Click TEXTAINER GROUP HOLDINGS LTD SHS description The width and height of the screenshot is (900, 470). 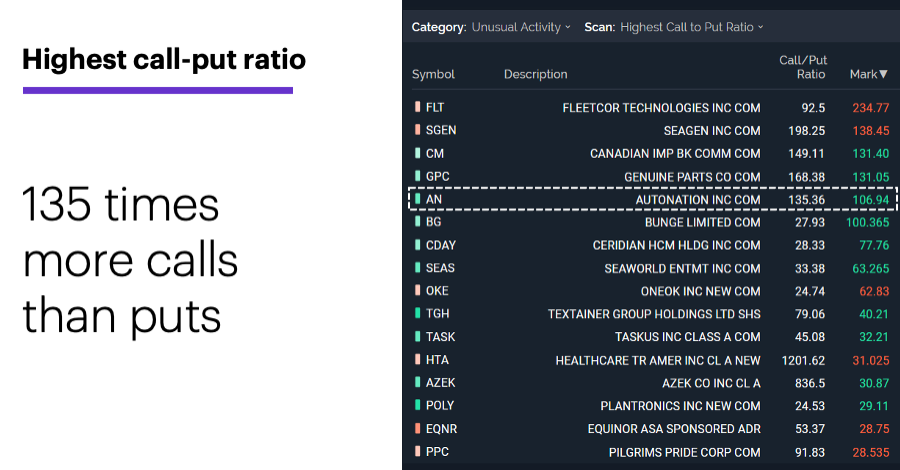tap(654, 314)
